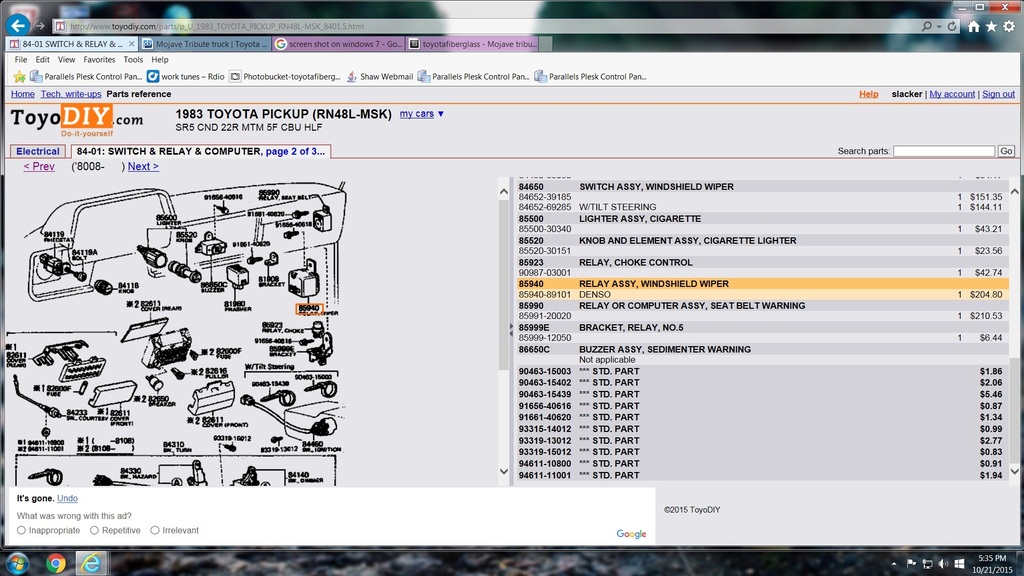Go to the Next diagram page

pos(143,167)
